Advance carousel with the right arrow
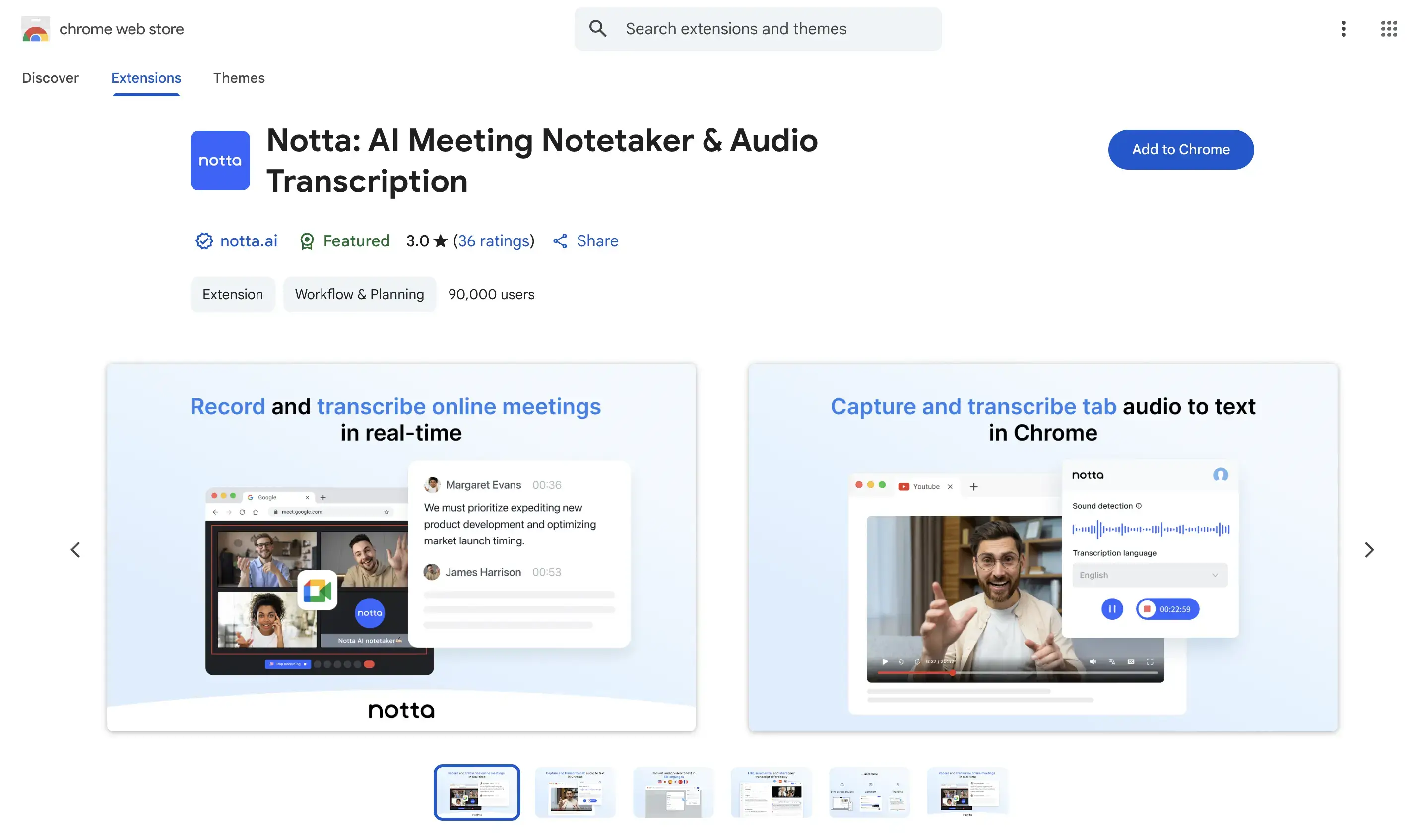 (1370, 549)
